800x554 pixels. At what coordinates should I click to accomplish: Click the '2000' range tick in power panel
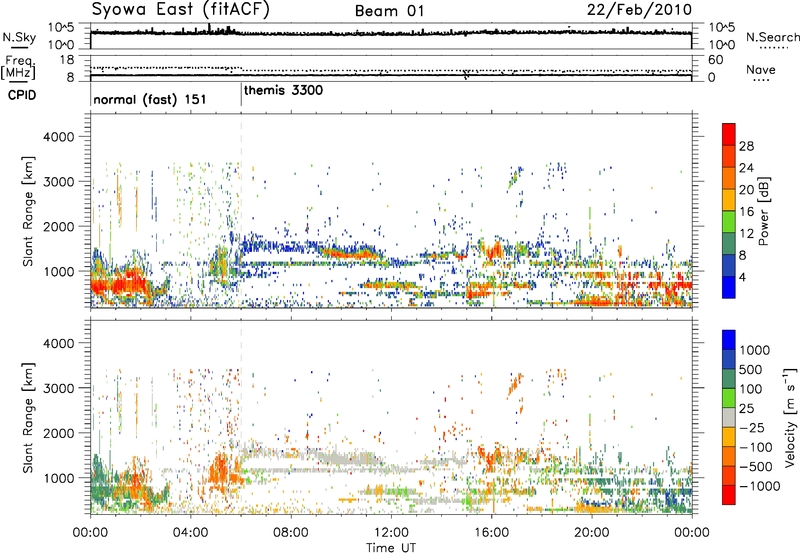click(60, 226)
